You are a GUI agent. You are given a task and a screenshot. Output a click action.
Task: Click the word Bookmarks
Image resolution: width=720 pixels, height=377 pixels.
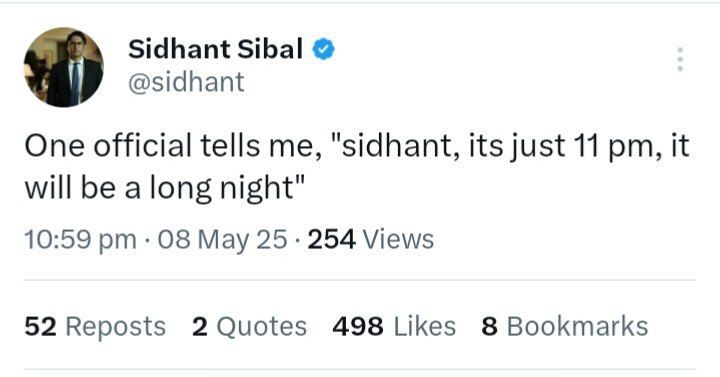[577, 326]
